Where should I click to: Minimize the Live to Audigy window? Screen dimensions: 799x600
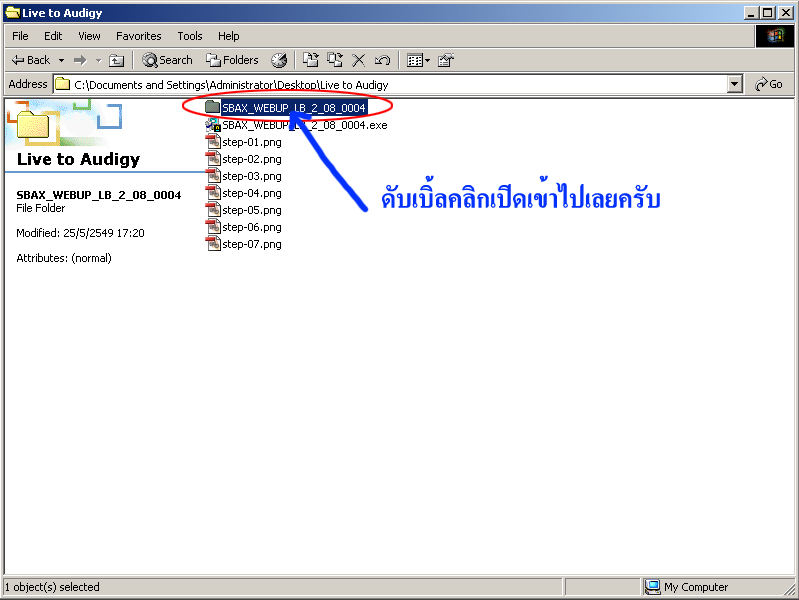pyautogui.click(x=750, y=13)
